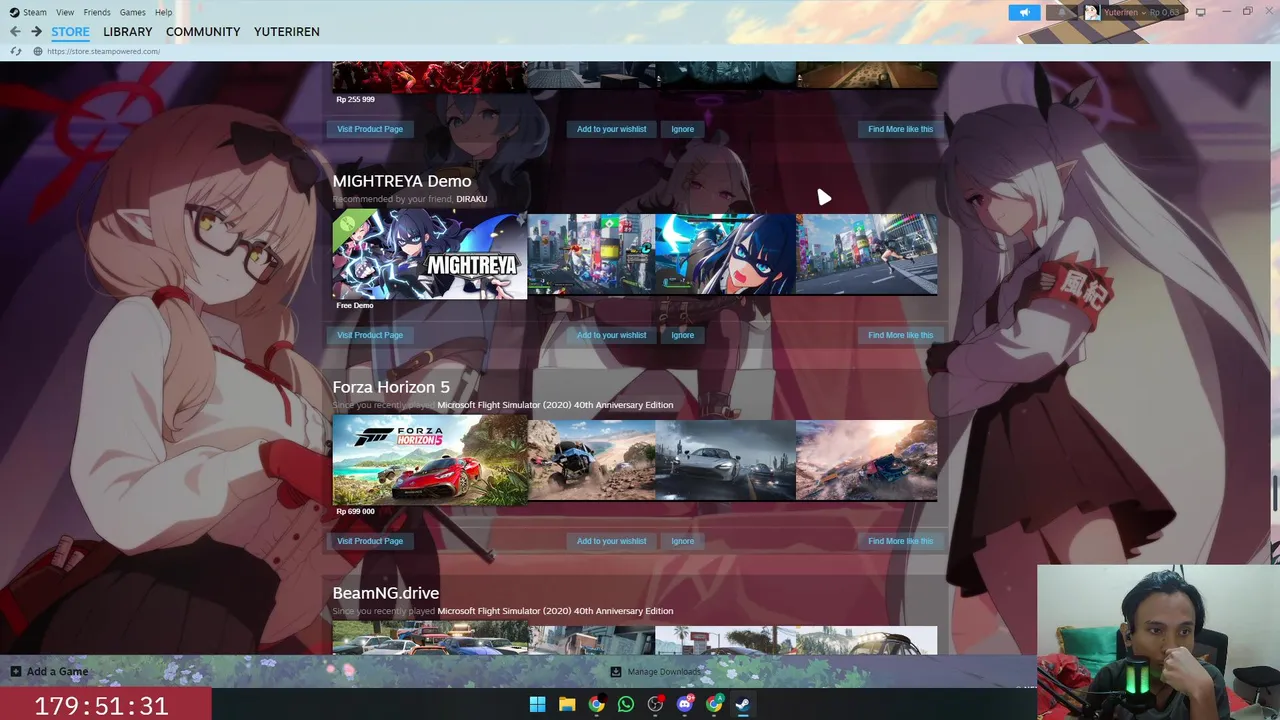
Task: Go back with the browser back arrow
Action: (x=15, y=32)
